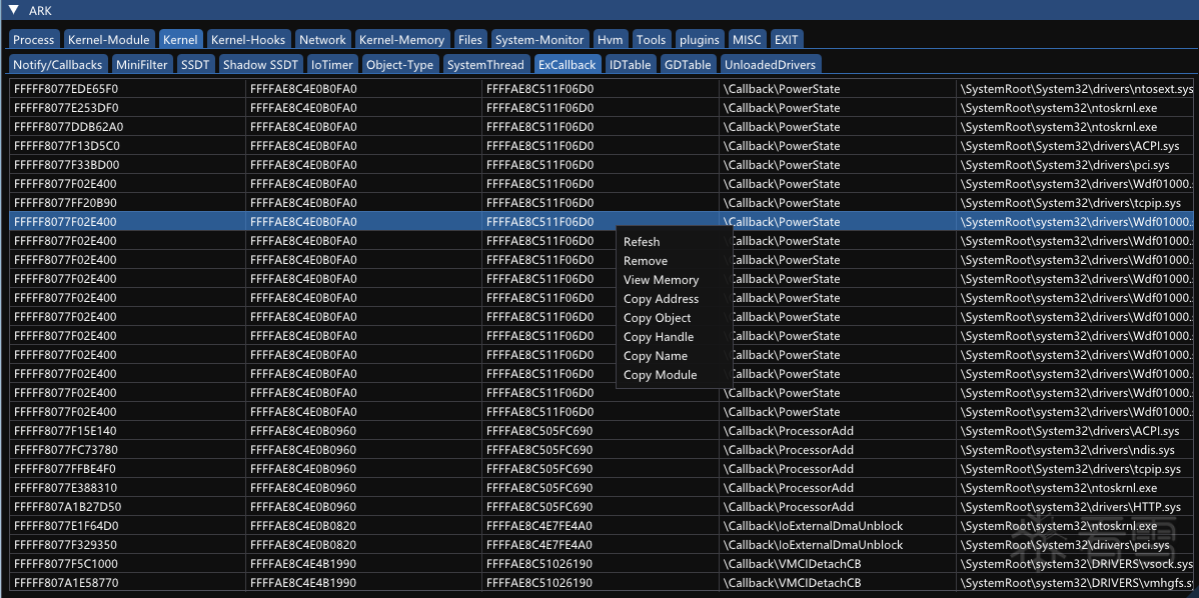Open the Tools tab
Image resolution: width=1199 pixels, height=598 pixels.
(651, 40)
